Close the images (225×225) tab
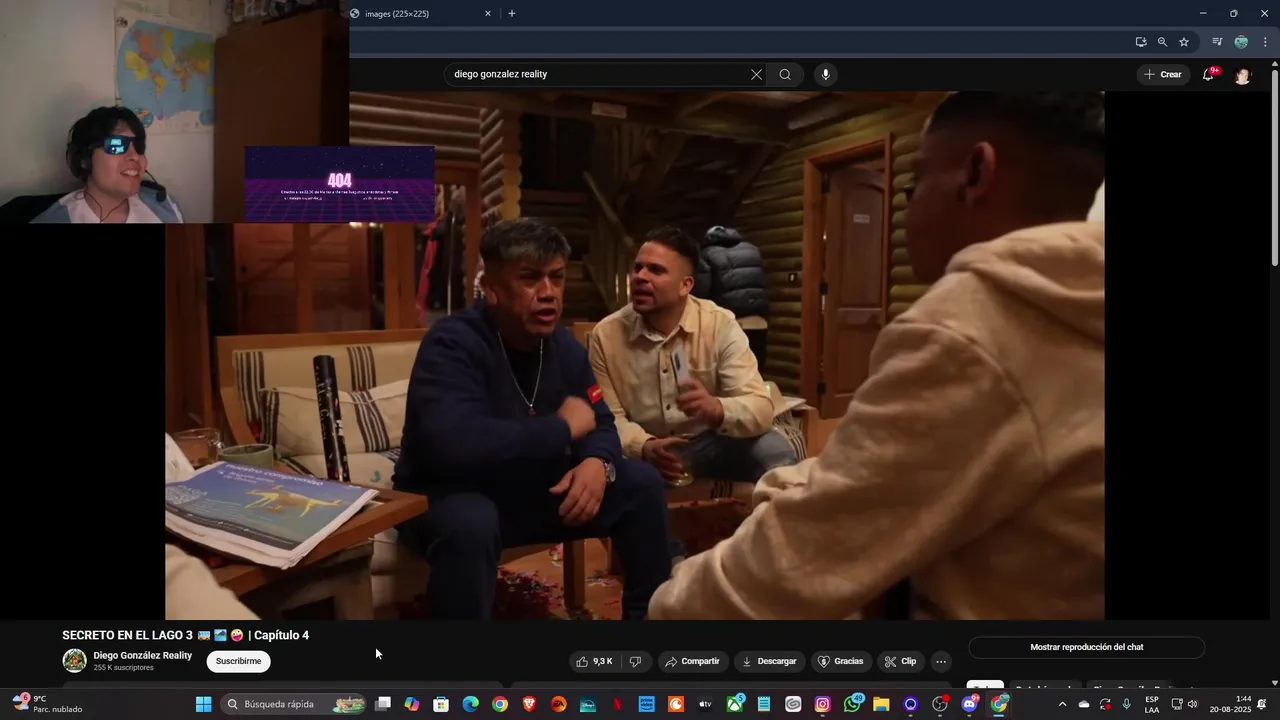The width and height of the screenshot is (1280, 720). tap(488, 14)
